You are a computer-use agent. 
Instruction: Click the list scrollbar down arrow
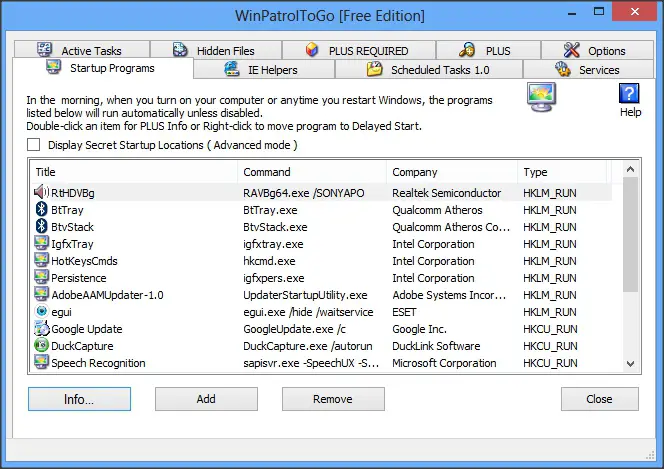click(x=630, y=364)
